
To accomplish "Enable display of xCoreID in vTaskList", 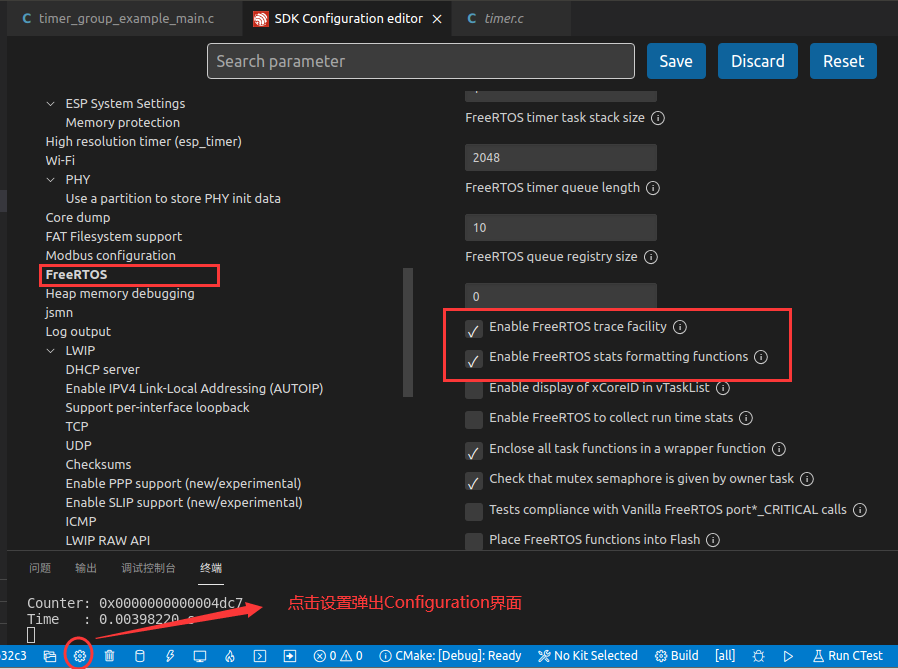I will pyautogui.click(x=474, y=389).
